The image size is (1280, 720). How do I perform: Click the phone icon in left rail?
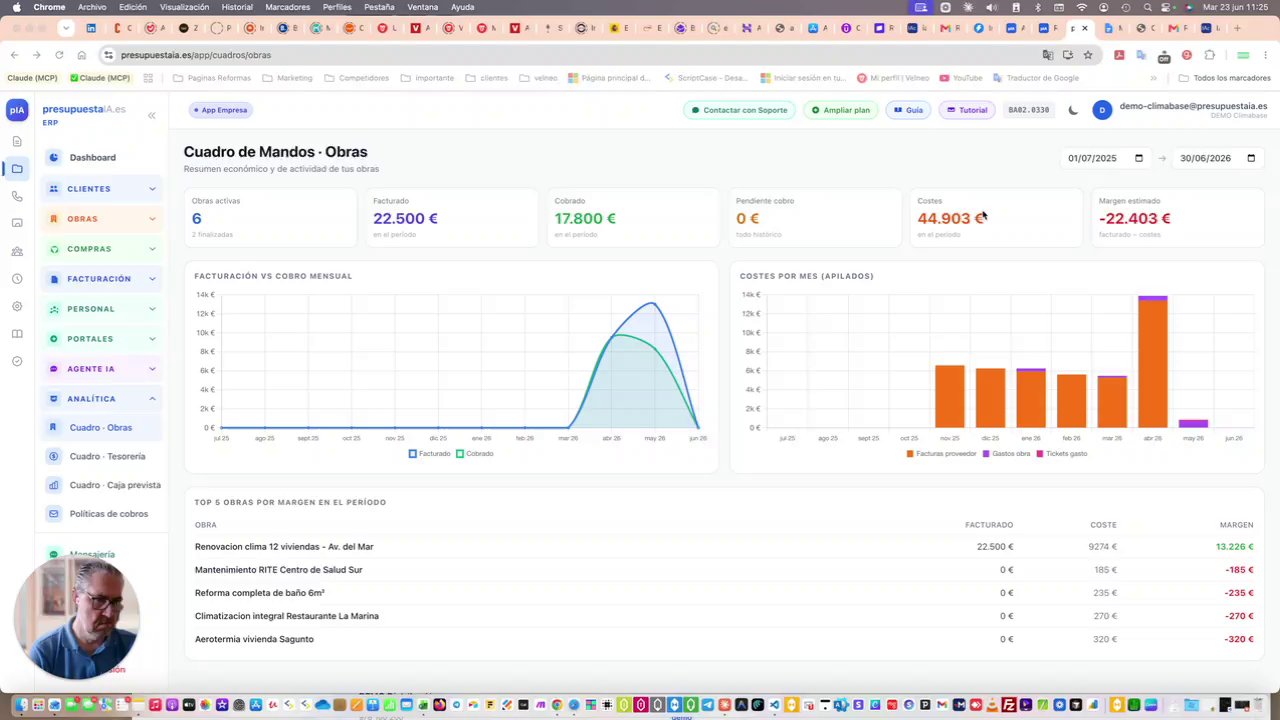(17, 196)
